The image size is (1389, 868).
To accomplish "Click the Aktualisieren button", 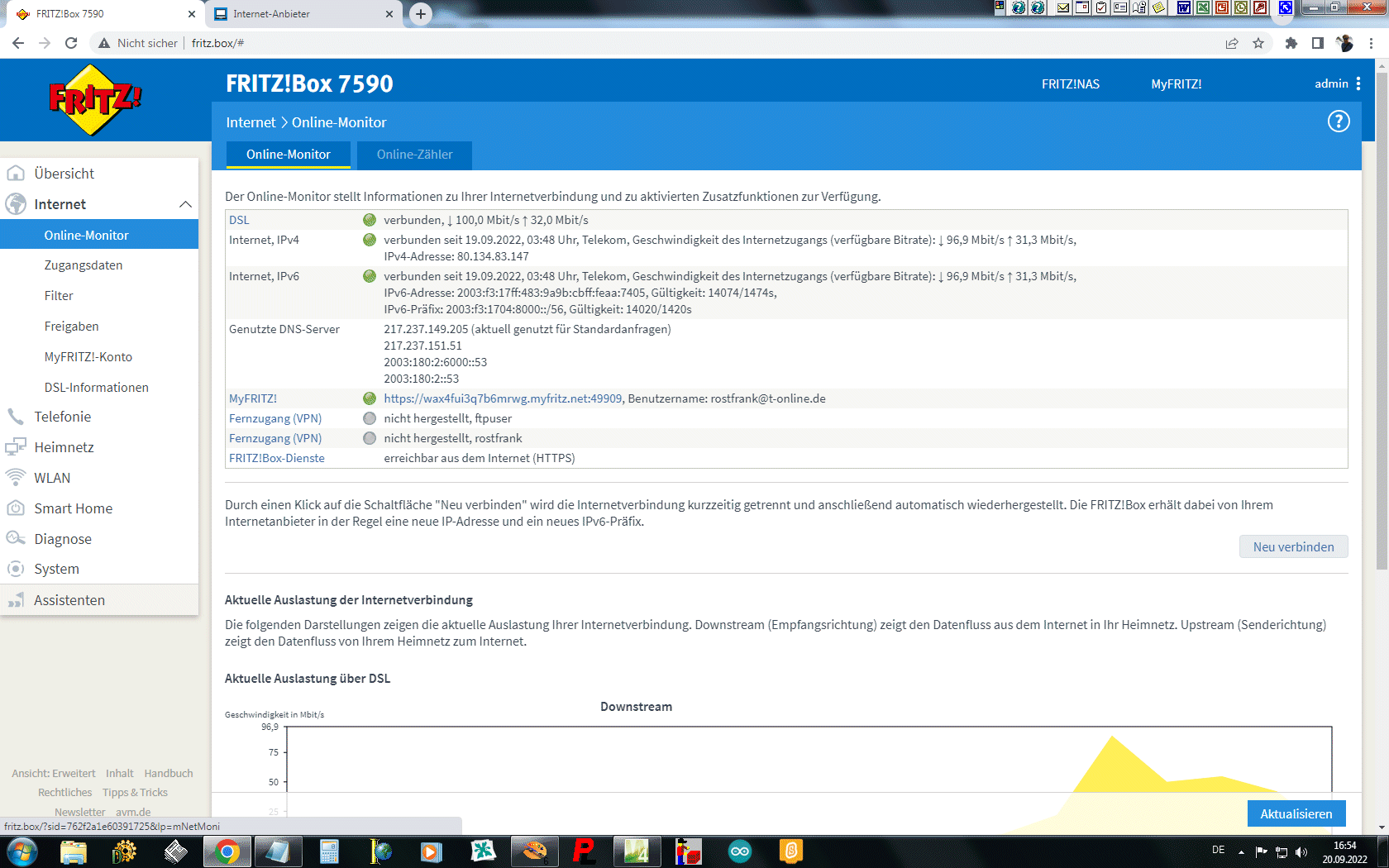I will 1296,813.
